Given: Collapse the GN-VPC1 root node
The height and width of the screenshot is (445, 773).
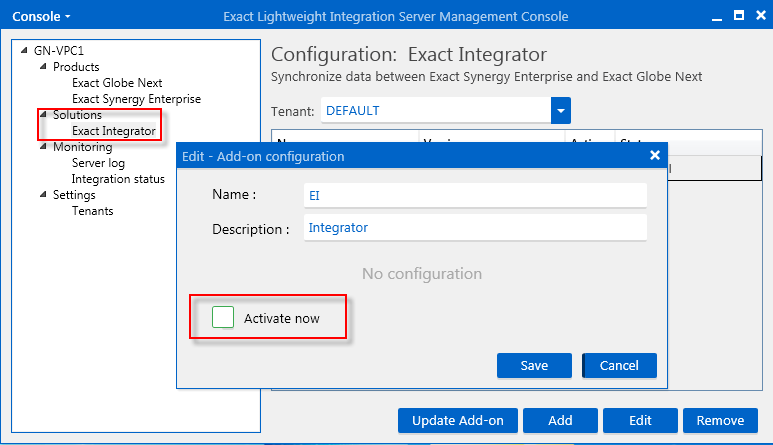Looking at the screenshot, I should [24, 50].
